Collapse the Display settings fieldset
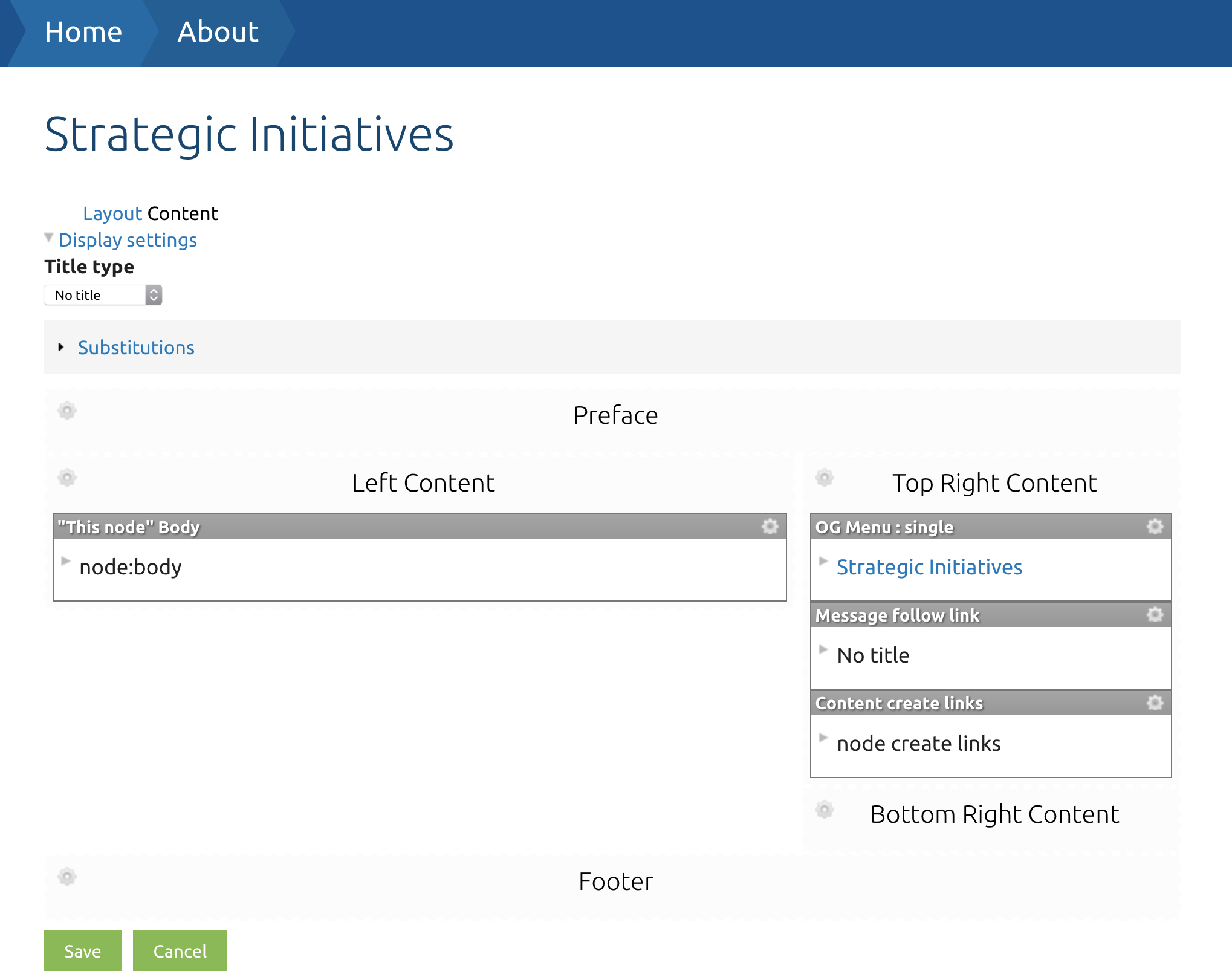The image size is (1232, 977). pyautogui.click(x=128, y=240)
